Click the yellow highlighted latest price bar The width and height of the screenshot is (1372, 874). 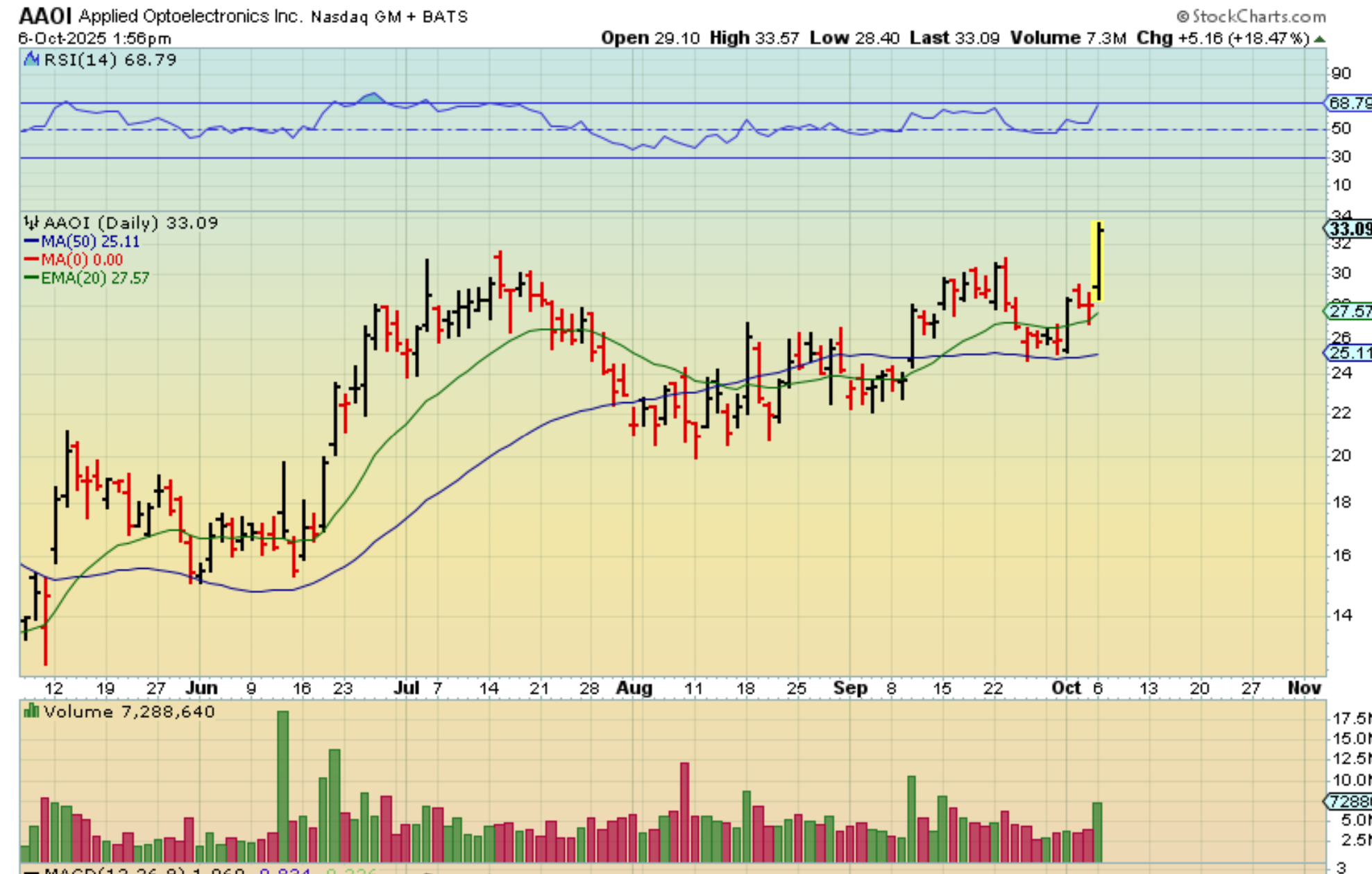pos(1098,260)
